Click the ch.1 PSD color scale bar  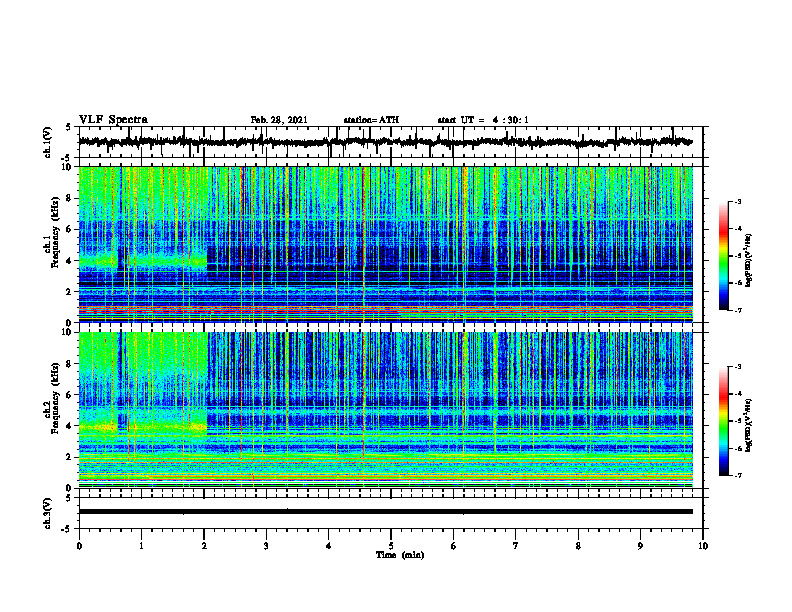pyautogui.click(x=723, y=256)
